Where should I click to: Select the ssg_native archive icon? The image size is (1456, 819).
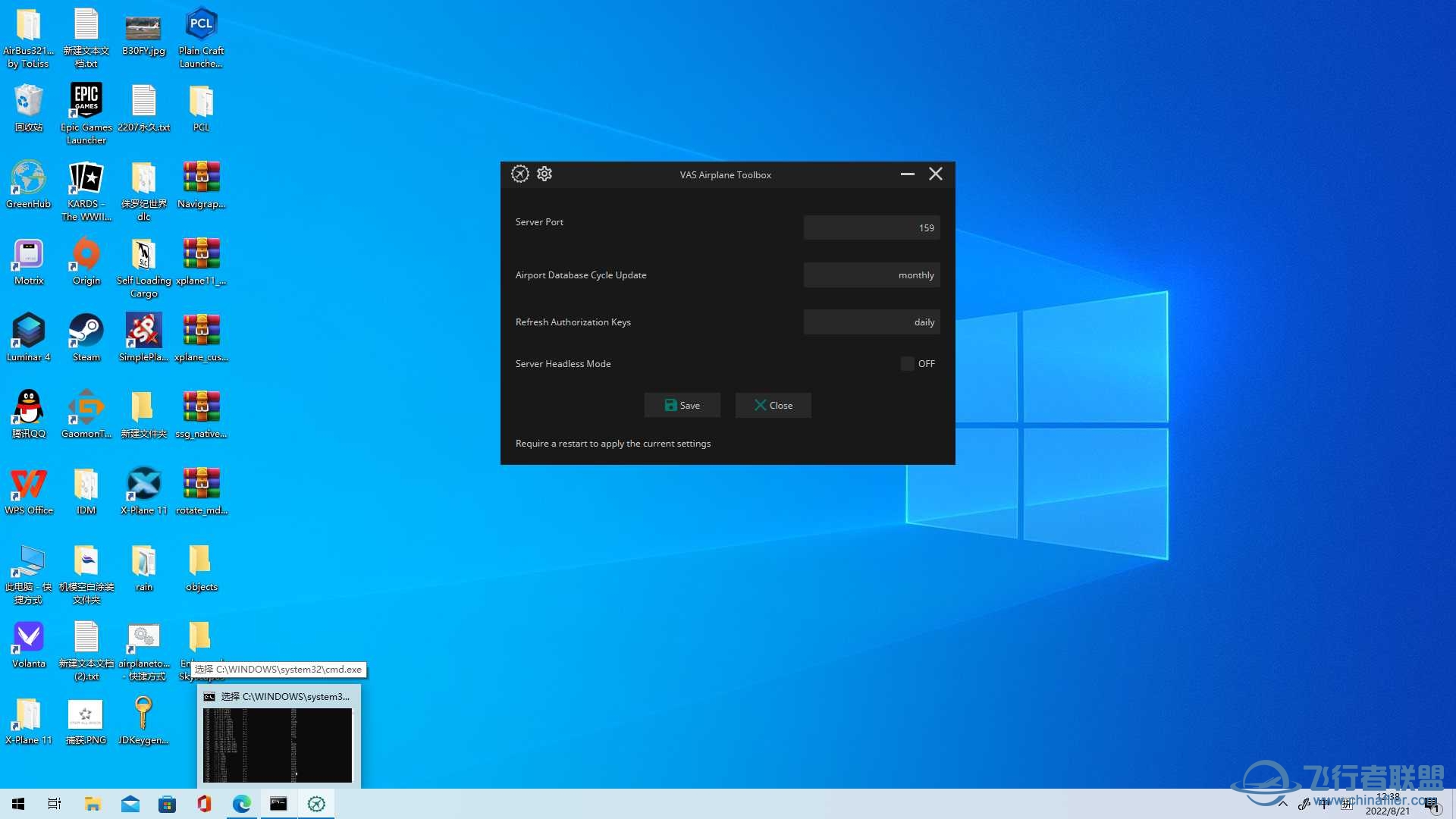click(x=201, y=415)
